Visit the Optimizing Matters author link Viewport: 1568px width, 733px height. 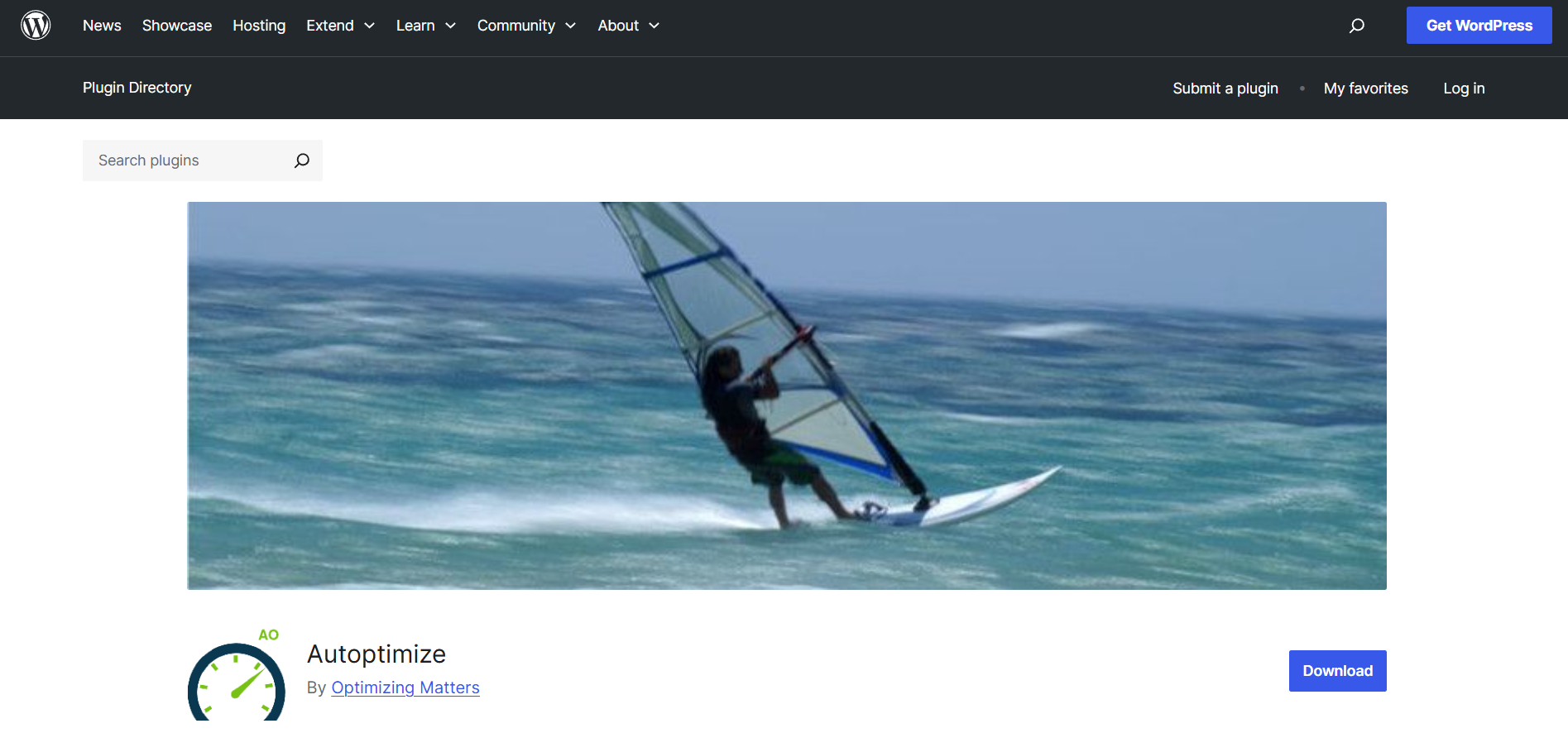(x=405, y=687)
